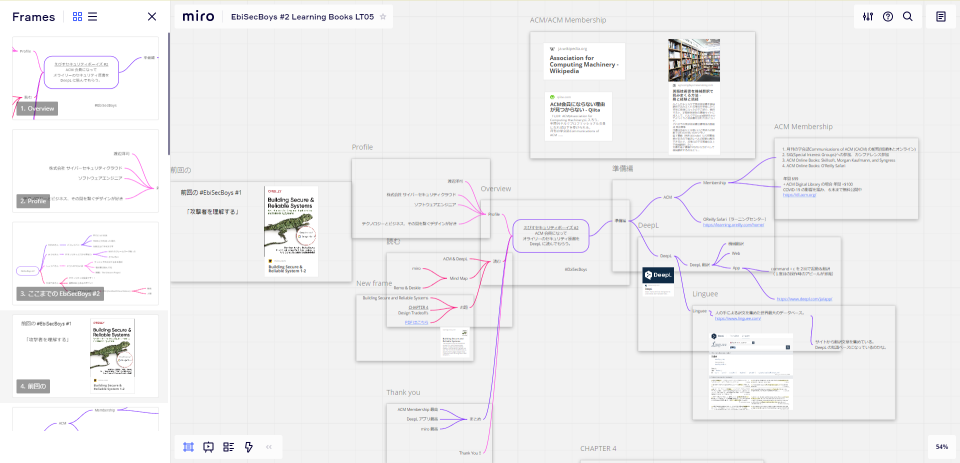Viewport: 960px width, 463px height.
Task: Open the 54% zoom level control
Action: coord(942,447)
